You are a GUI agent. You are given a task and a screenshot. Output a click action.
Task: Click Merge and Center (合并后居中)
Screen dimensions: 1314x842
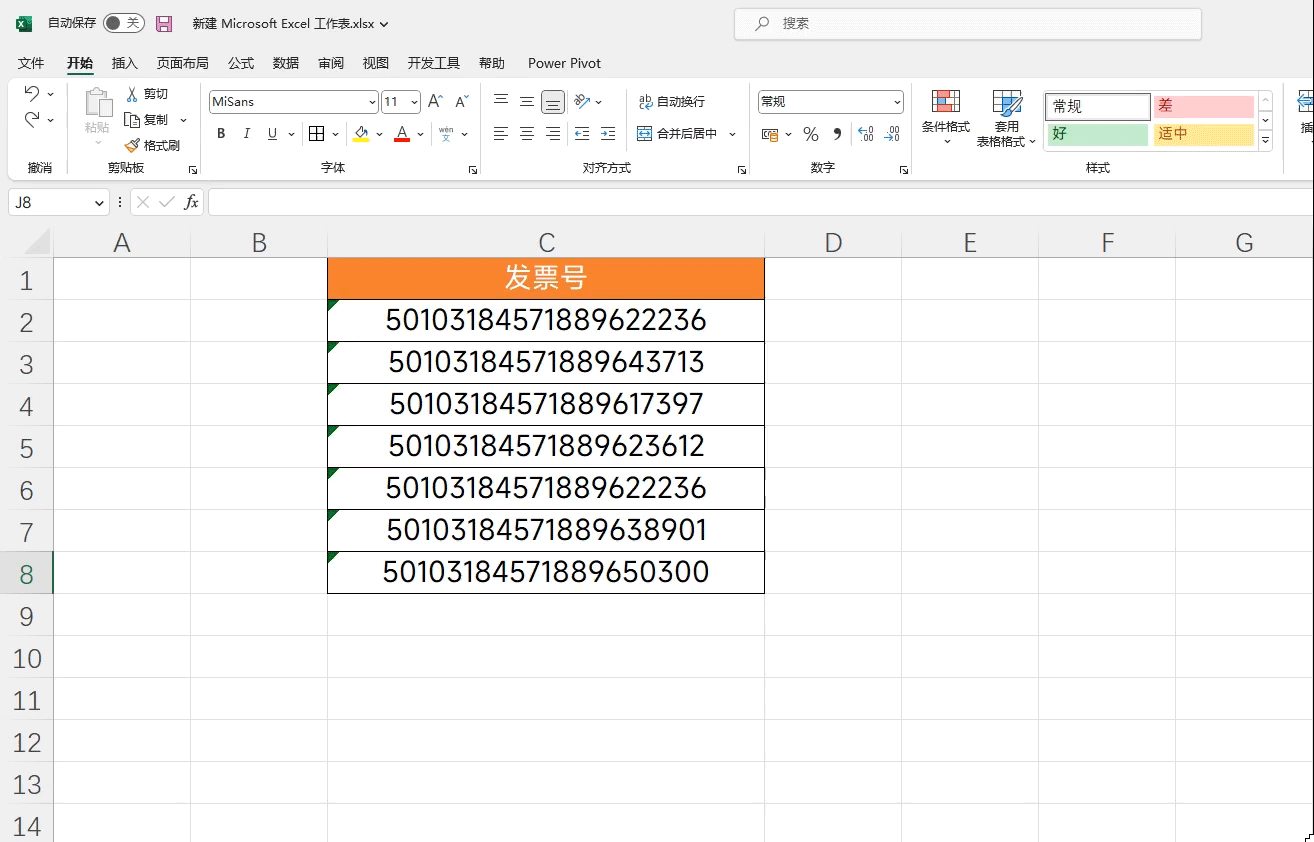pyautogui.click(x=678, y=133)
